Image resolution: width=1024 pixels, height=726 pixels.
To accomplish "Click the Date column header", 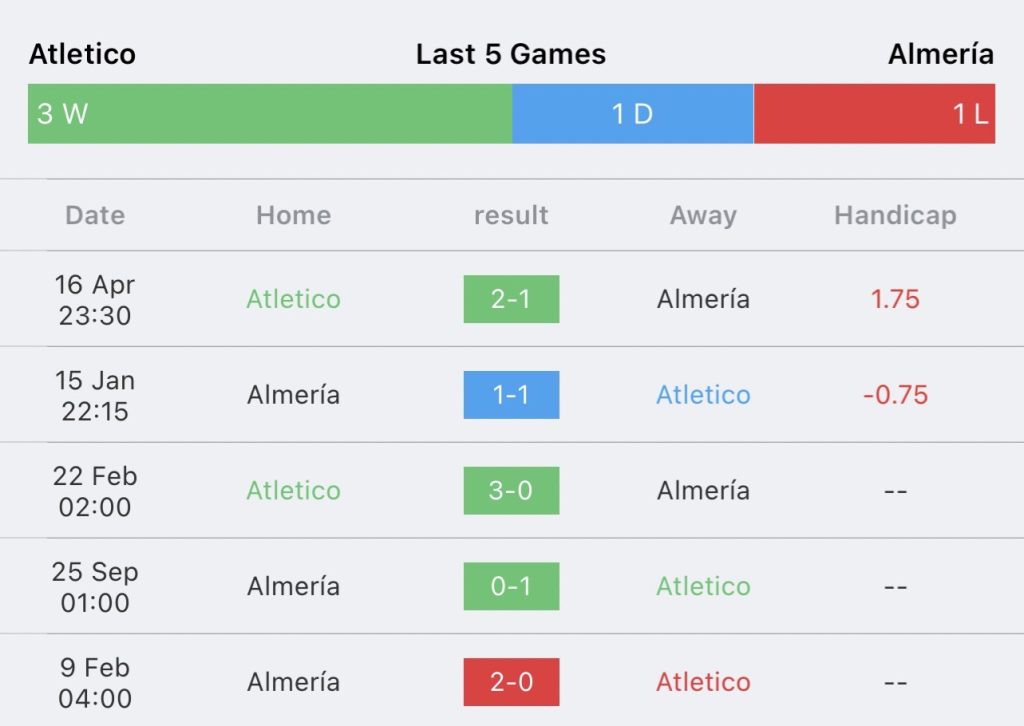I will (95, 215).
